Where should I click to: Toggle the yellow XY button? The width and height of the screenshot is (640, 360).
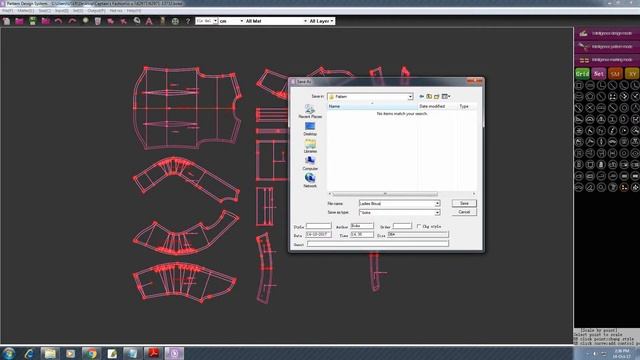click(x=632, y=74)
